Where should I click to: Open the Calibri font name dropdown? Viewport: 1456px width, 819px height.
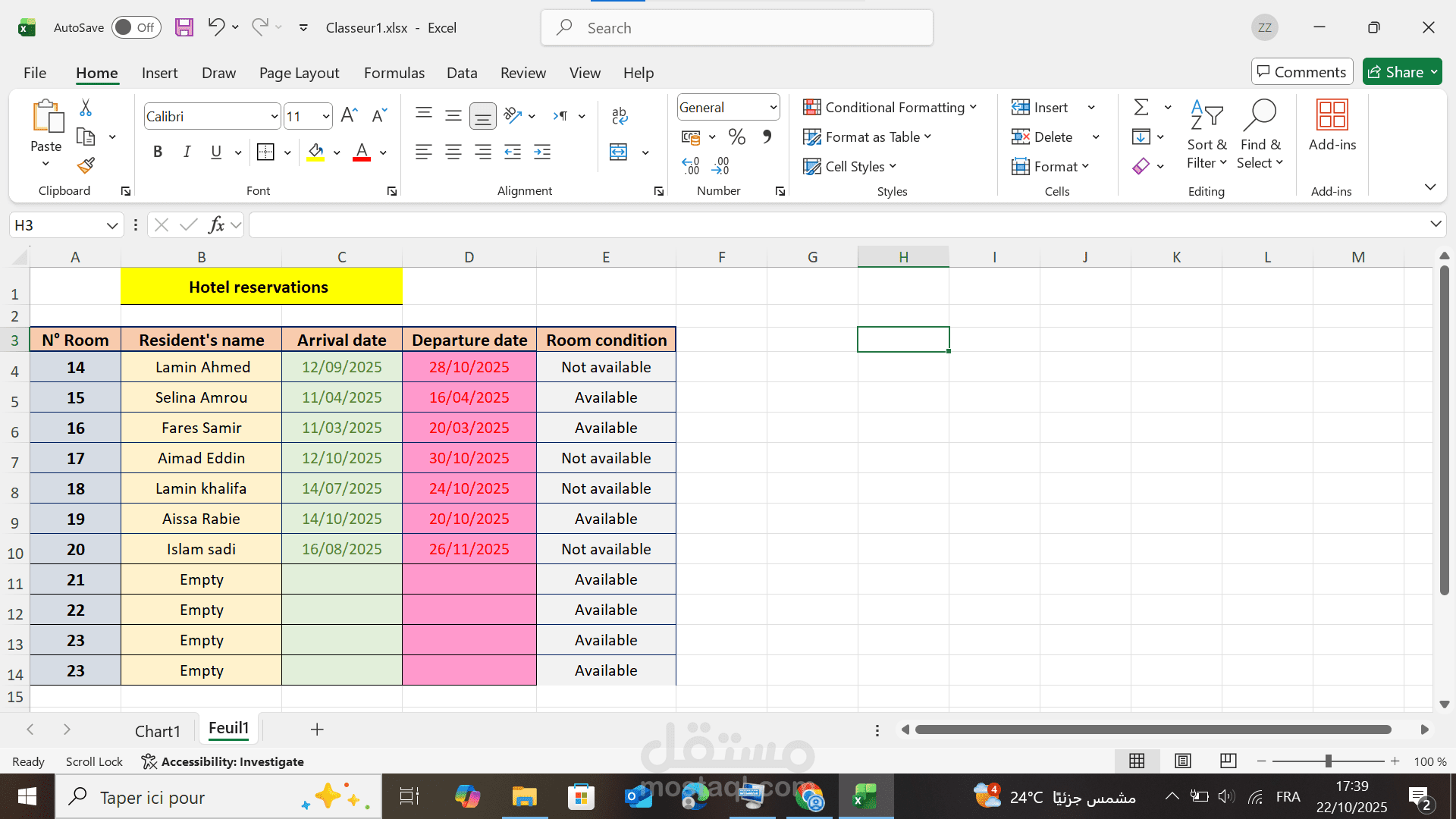pyautogui.click(x=275, y=116)
